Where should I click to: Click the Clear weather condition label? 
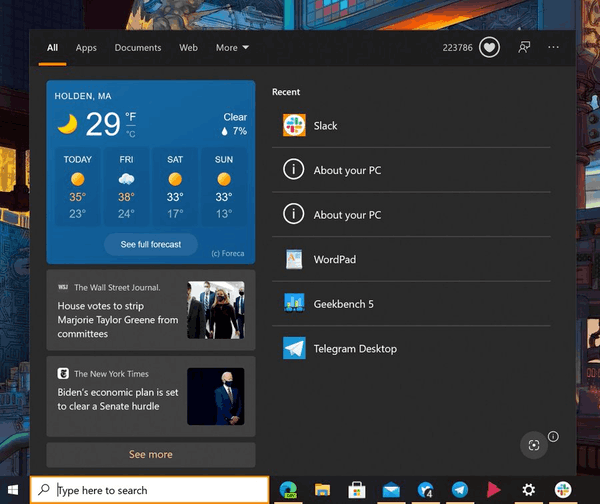coord(235,117)
